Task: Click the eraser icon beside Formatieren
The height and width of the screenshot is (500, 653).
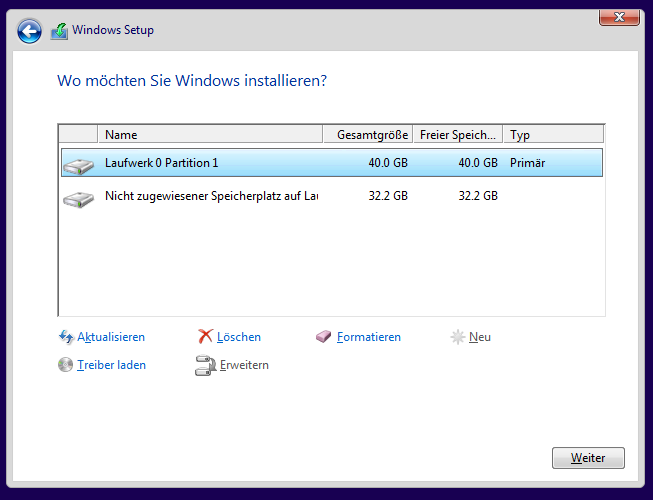Action: (323, 336)
